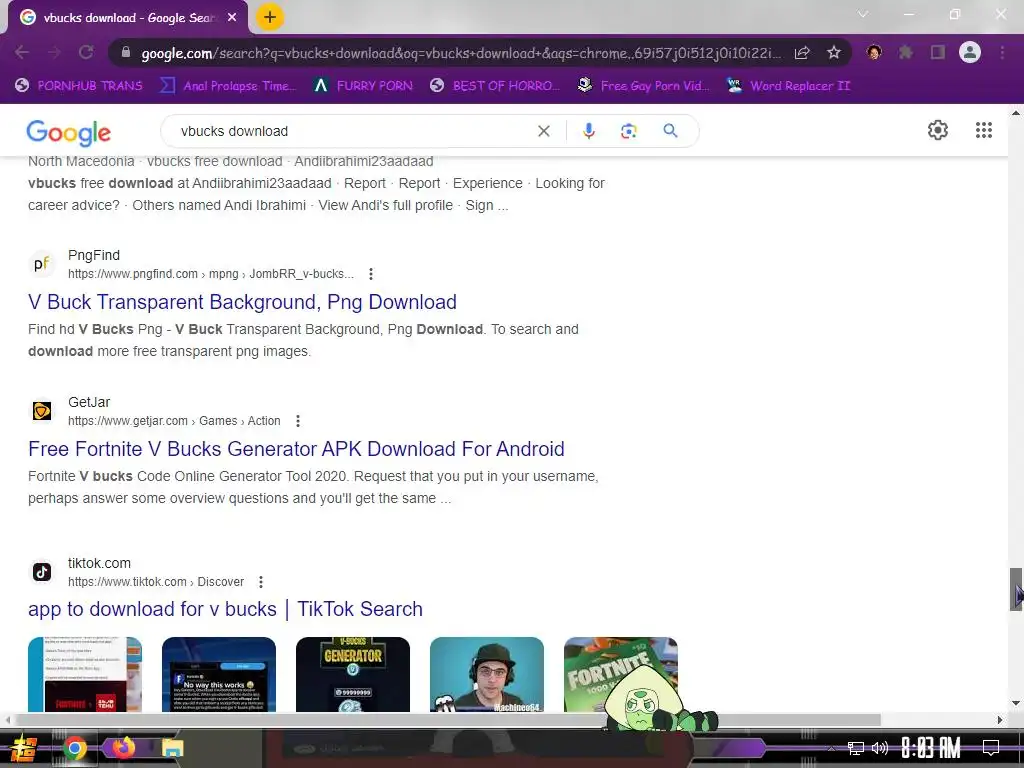Click the Google logo
Screen dimensions: 1024x768
click(x=69, y=133)
